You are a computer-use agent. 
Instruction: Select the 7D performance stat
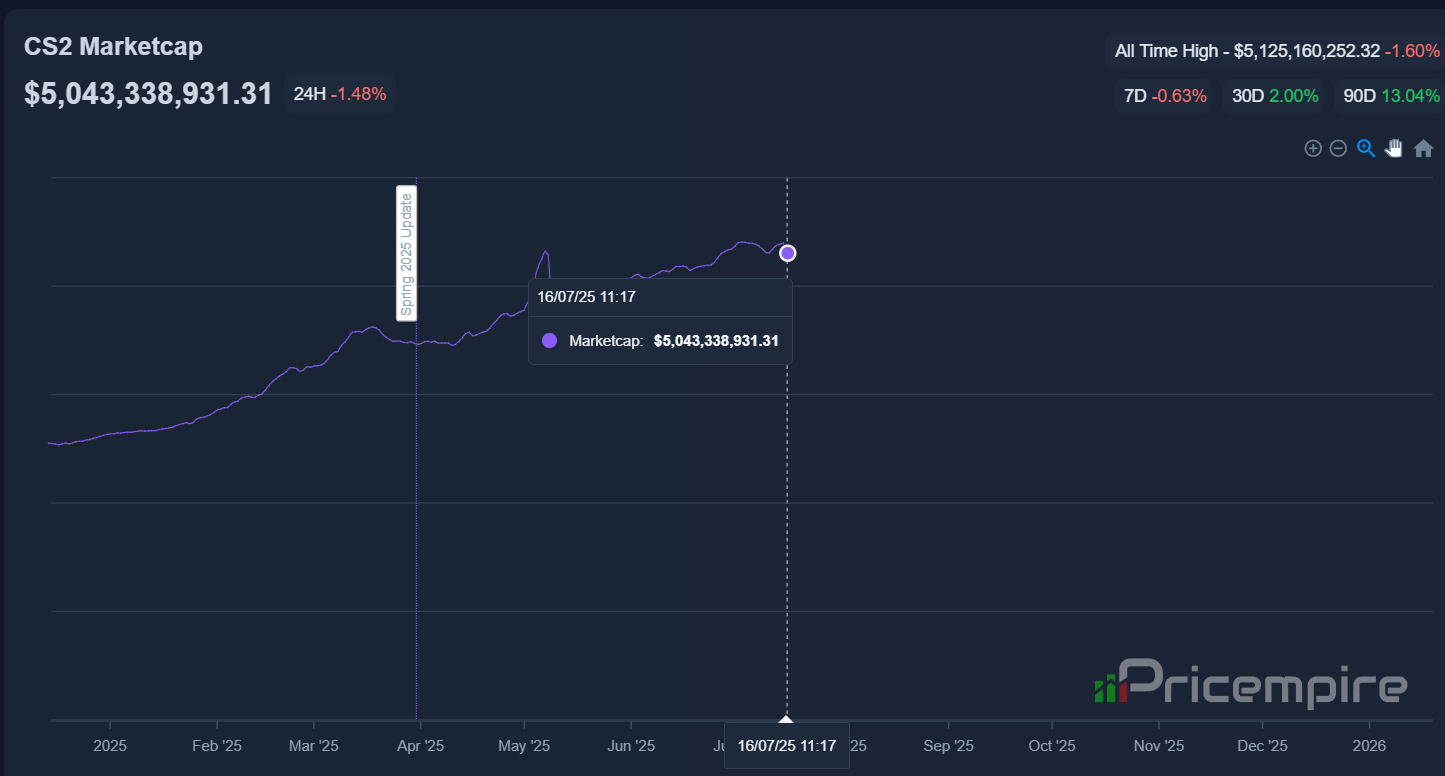pos(1163,96)
